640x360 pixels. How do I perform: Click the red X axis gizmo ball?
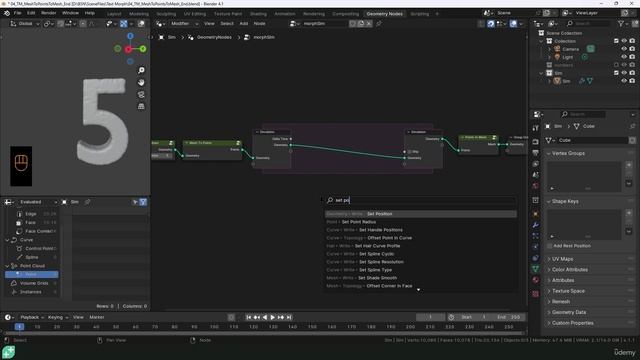point(128,49)
